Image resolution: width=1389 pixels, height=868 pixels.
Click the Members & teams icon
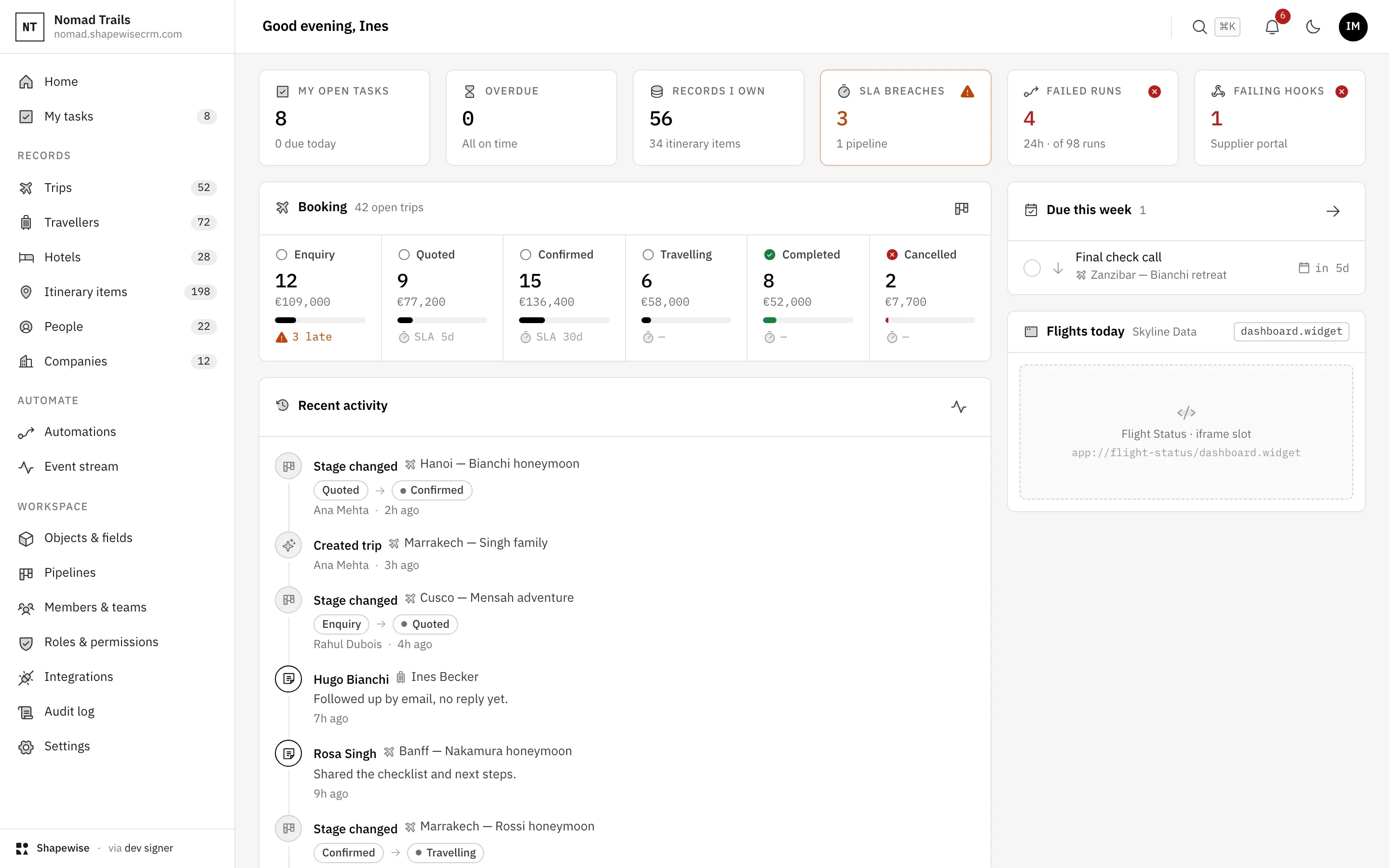[x=26, y=608]
